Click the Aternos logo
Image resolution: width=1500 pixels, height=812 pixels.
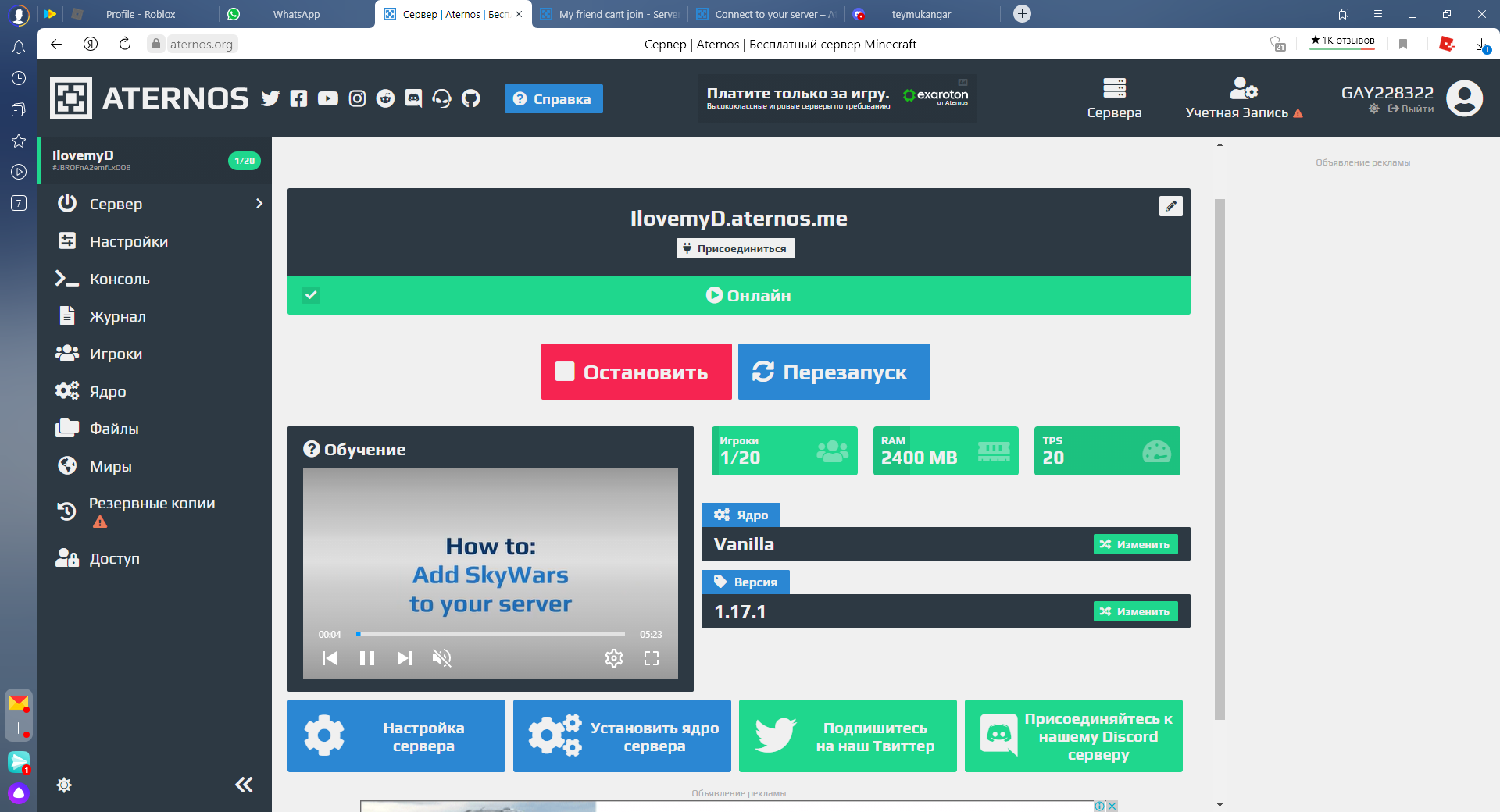(149, 98)
